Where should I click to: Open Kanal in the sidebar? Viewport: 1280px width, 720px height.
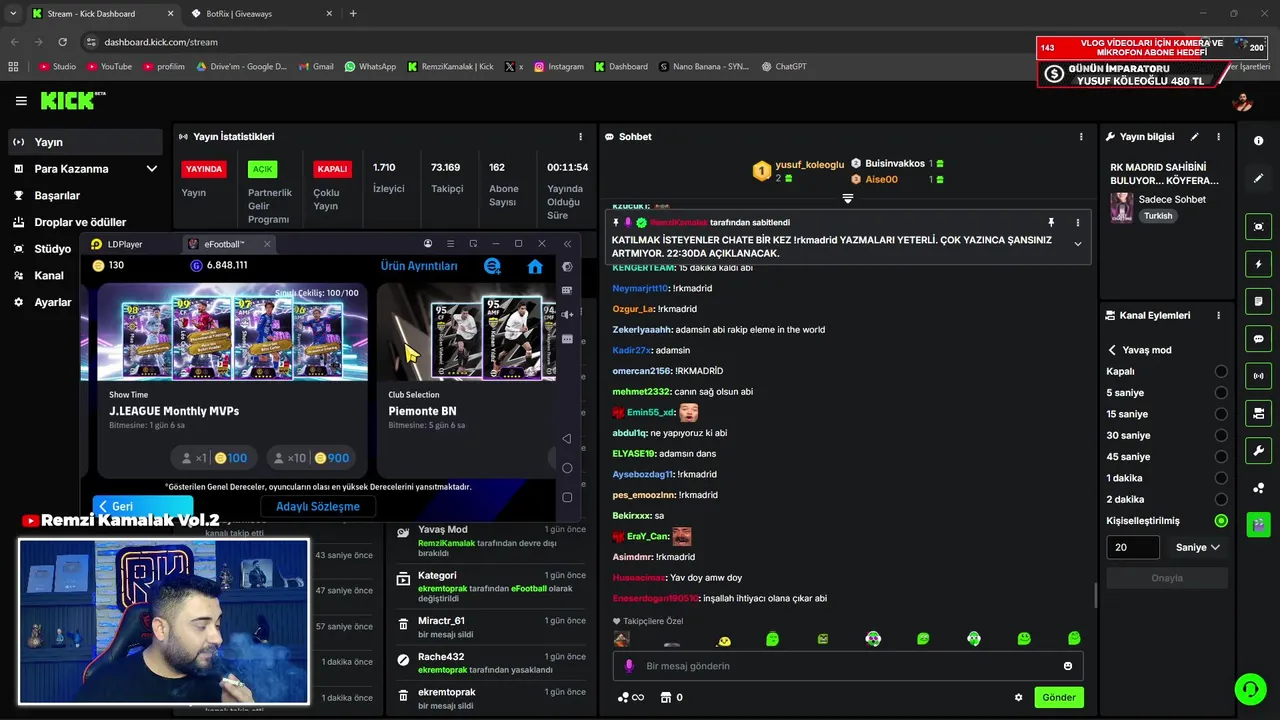click(48, 275)
